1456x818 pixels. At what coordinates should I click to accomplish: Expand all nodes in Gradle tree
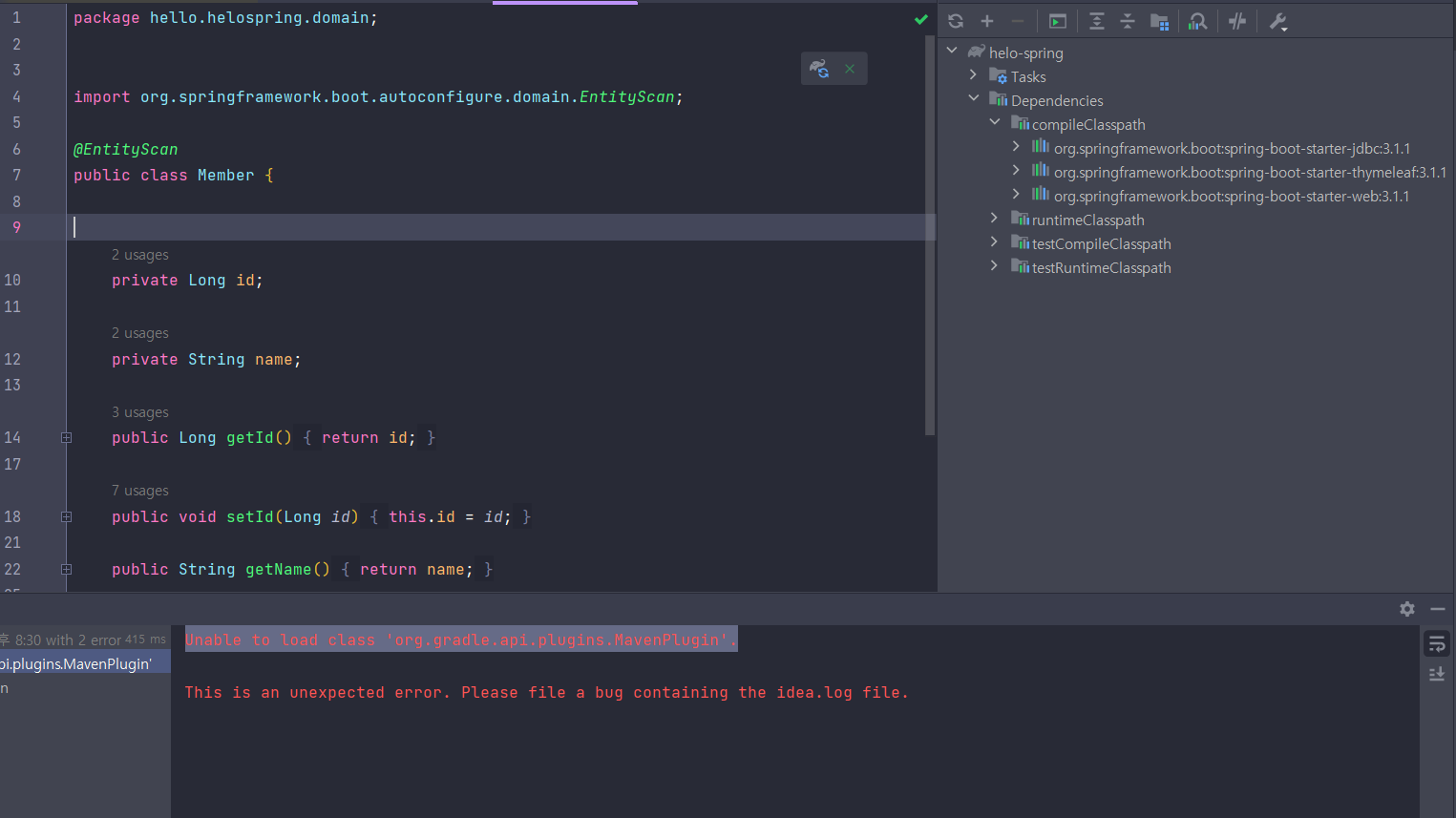pyautogui.click(x=1097, y=21)
